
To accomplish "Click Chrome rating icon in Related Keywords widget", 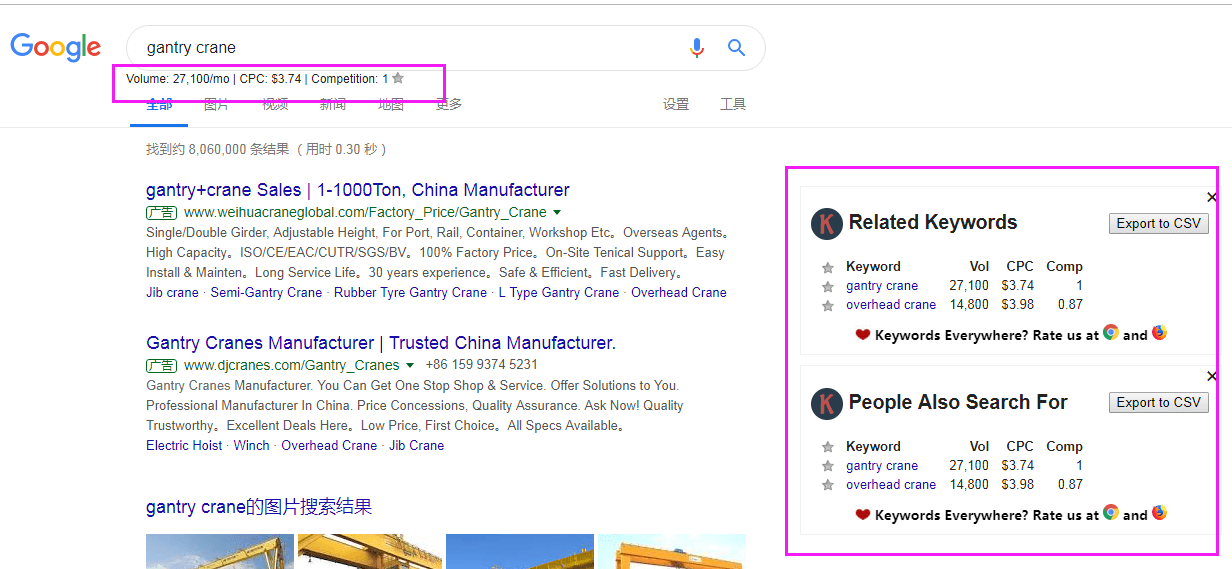I will (x=1110, y=333).
